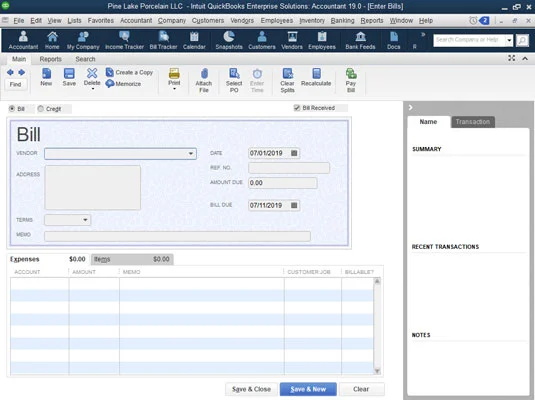535x400 pixels.
Task: Collapse the ribbon with up chevron
Action: point(525,59)
